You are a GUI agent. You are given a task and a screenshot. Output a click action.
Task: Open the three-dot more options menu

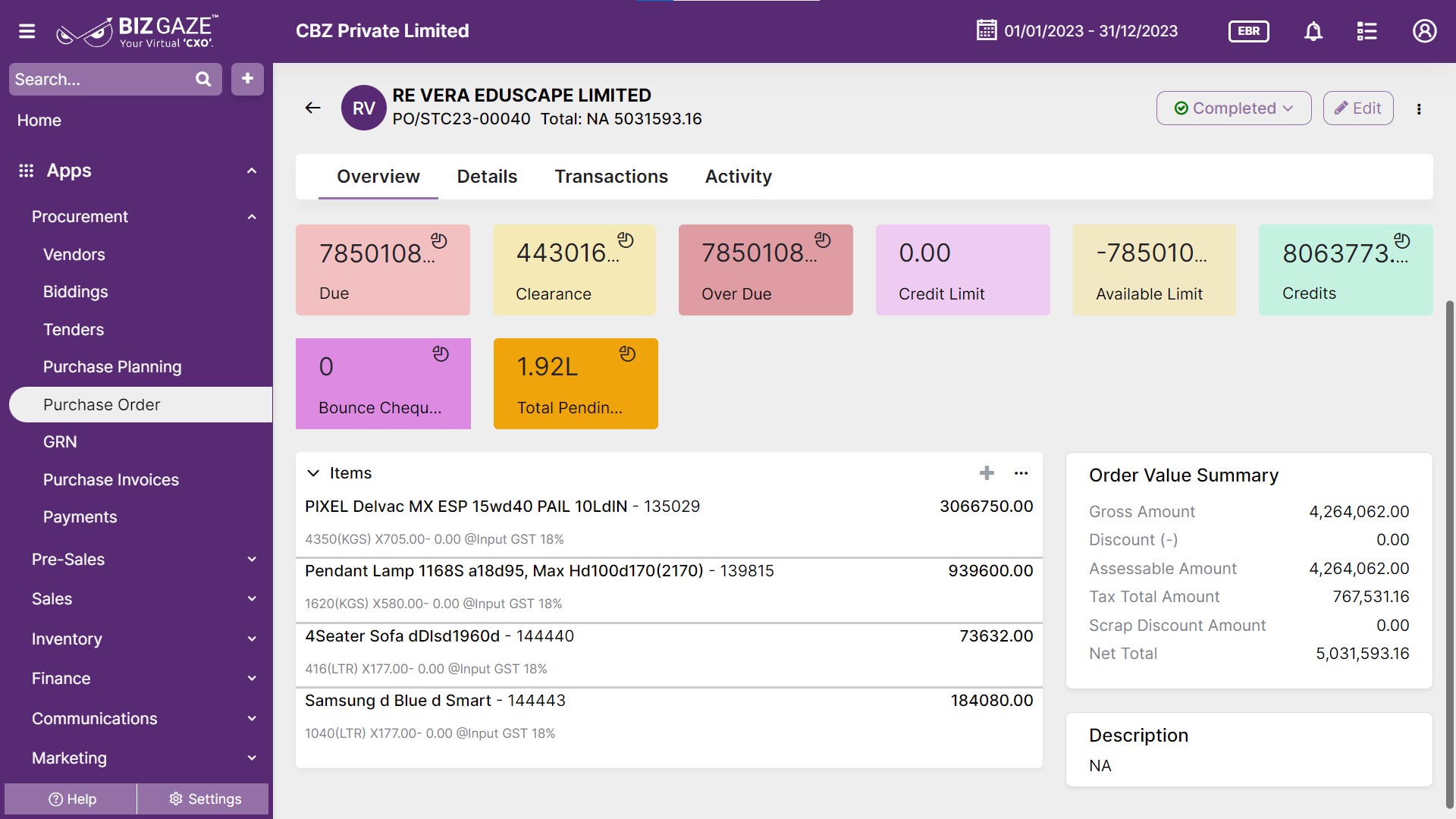(1419, 108)
